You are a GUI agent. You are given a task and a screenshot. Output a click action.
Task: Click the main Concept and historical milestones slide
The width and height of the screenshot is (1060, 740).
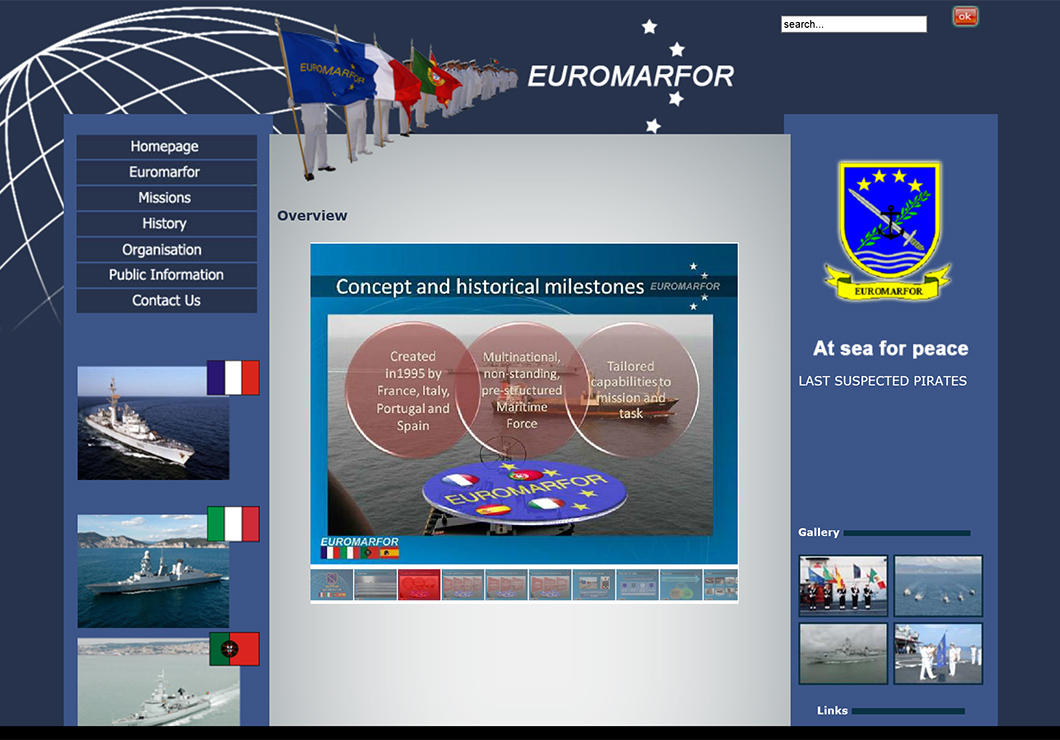[x=524, y=403]
